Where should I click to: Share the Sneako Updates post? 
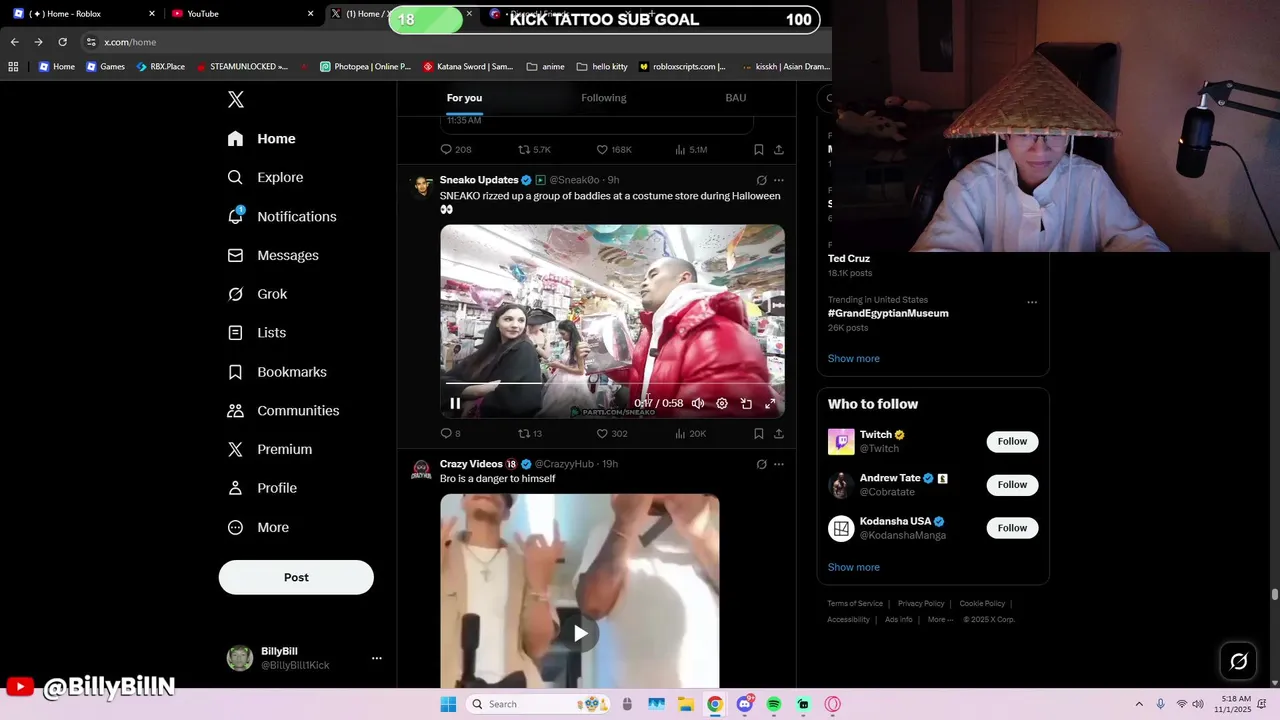click(779, 433)
